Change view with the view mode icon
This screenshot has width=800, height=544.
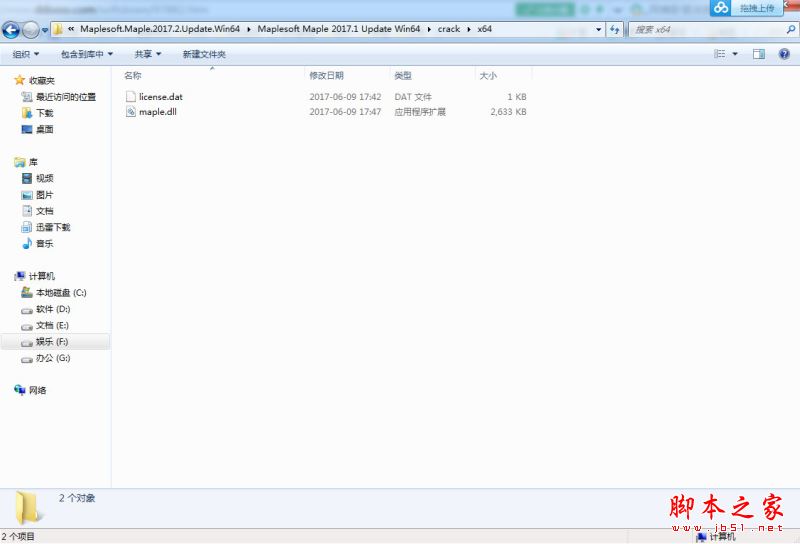coord(719,54)
